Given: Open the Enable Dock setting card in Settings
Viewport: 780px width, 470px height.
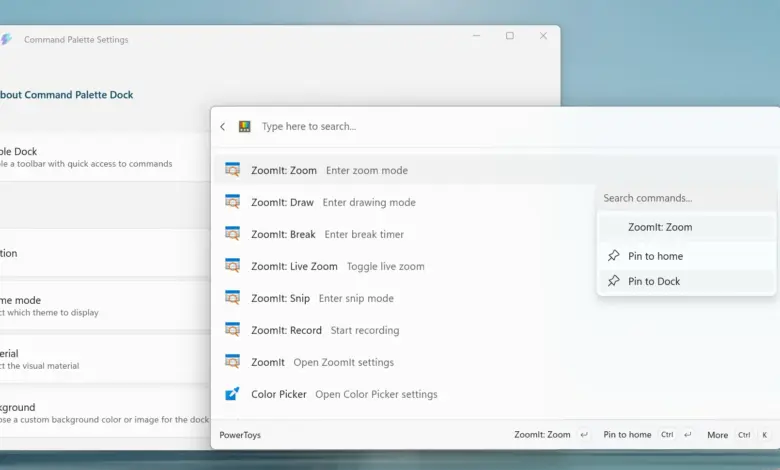Looking at the screenshot, I should click(x=105, y=157).
